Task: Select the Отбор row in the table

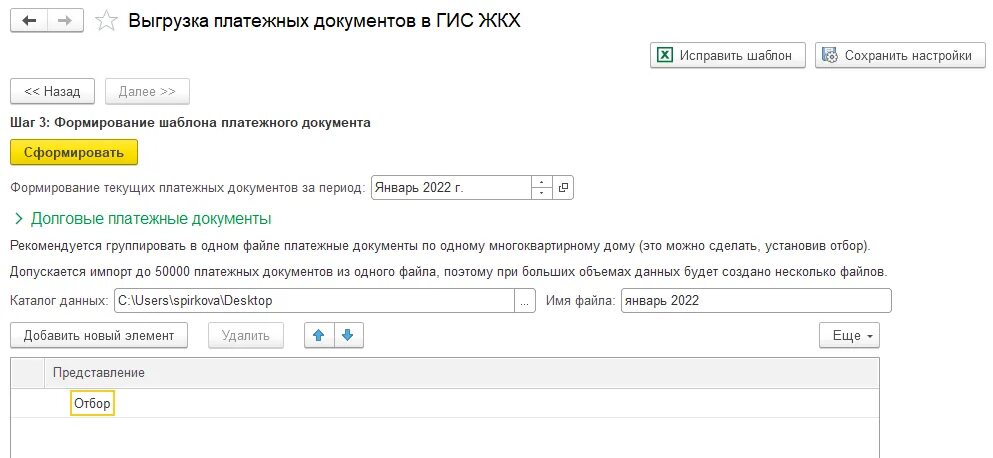Action: pyautogui.click(x=445, y=404)
